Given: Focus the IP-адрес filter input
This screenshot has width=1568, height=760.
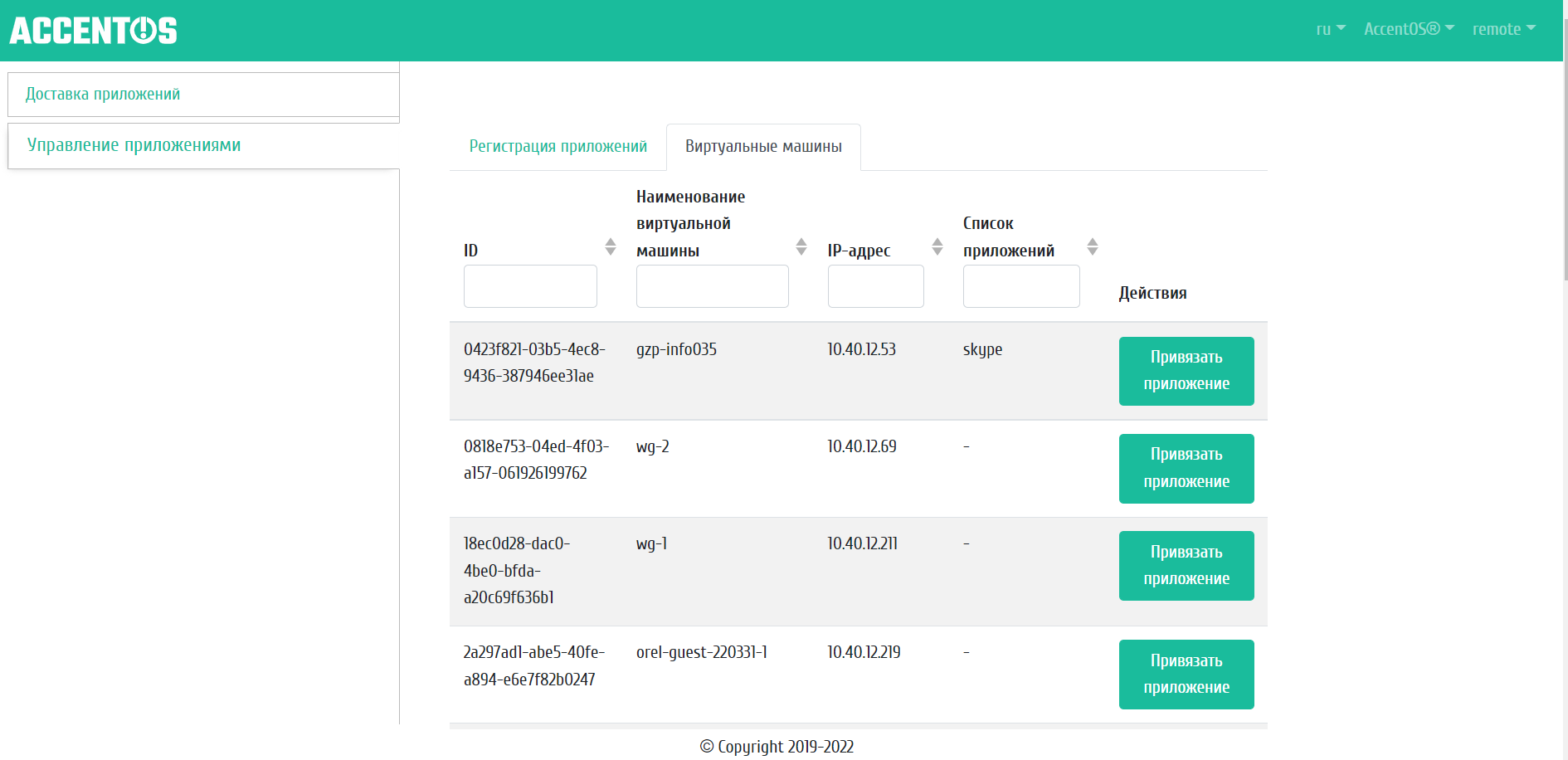Looking at the screenshot, I should tap(875, 286).
